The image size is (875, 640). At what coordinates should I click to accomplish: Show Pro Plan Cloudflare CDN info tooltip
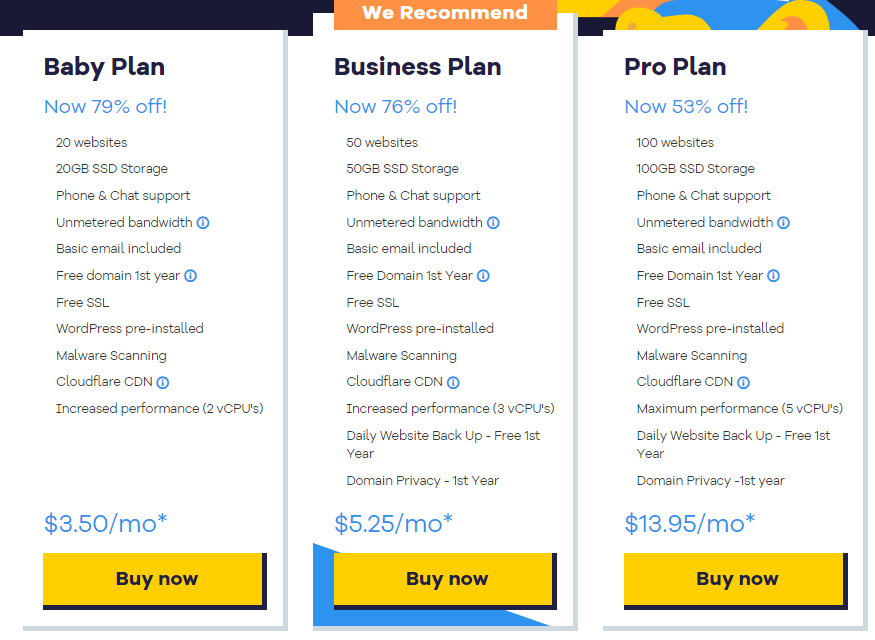point(743,382)
